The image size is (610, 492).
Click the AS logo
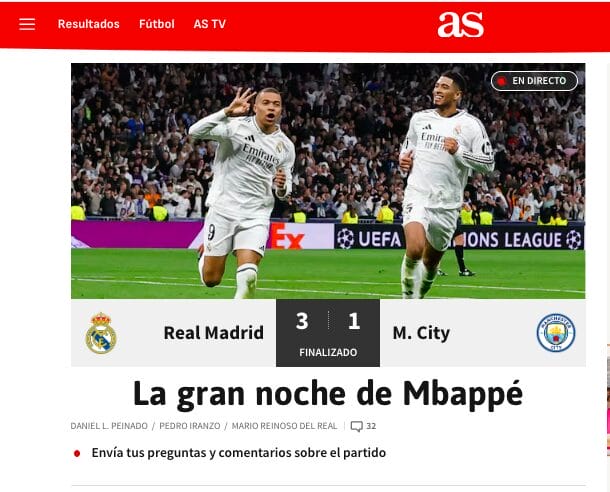(461, 25)
